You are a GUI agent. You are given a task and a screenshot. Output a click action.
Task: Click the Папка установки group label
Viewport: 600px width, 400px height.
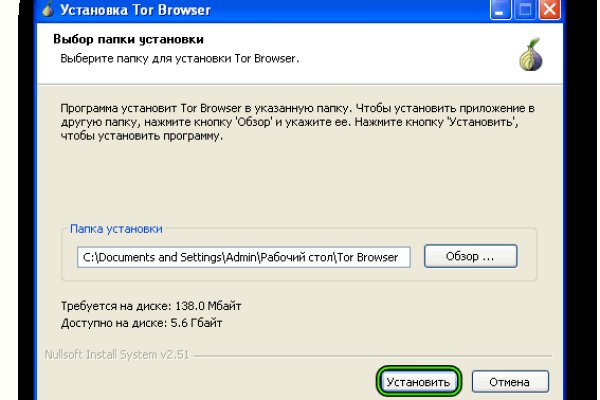coord(116,229)
